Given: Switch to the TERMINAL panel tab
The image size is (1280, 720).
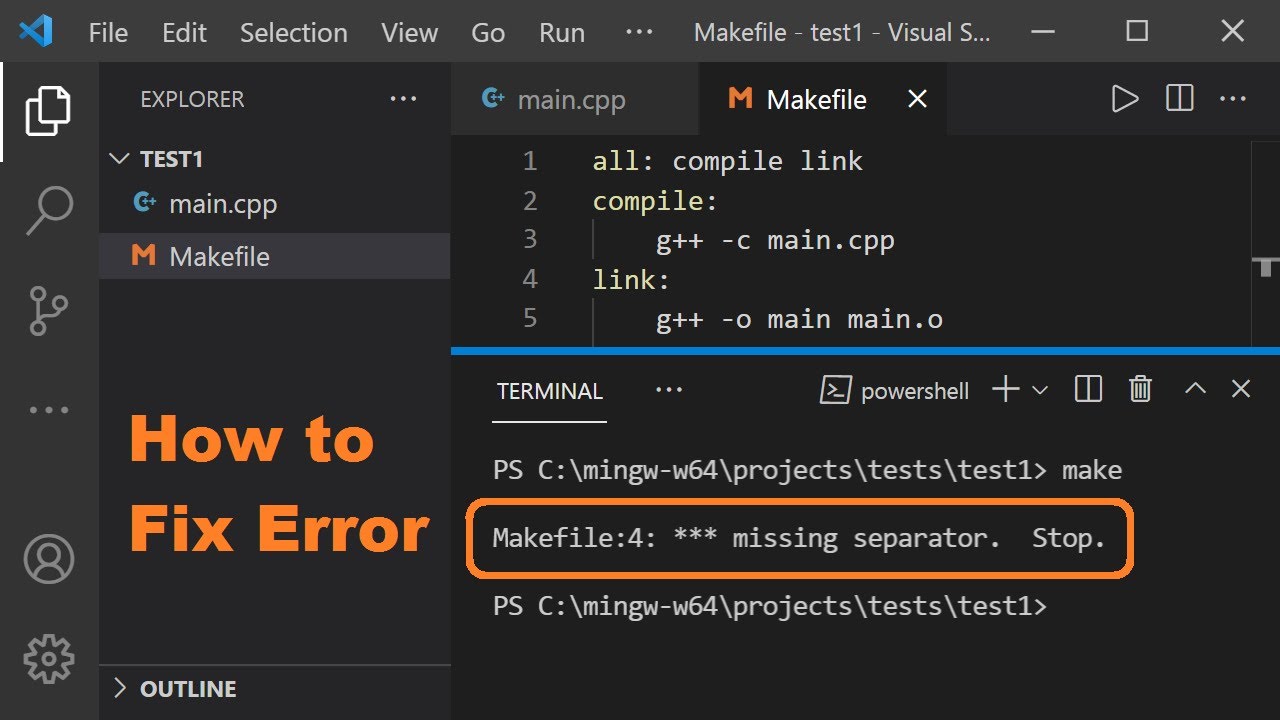Looking at the screenshot, I should [x=550, y=391].
